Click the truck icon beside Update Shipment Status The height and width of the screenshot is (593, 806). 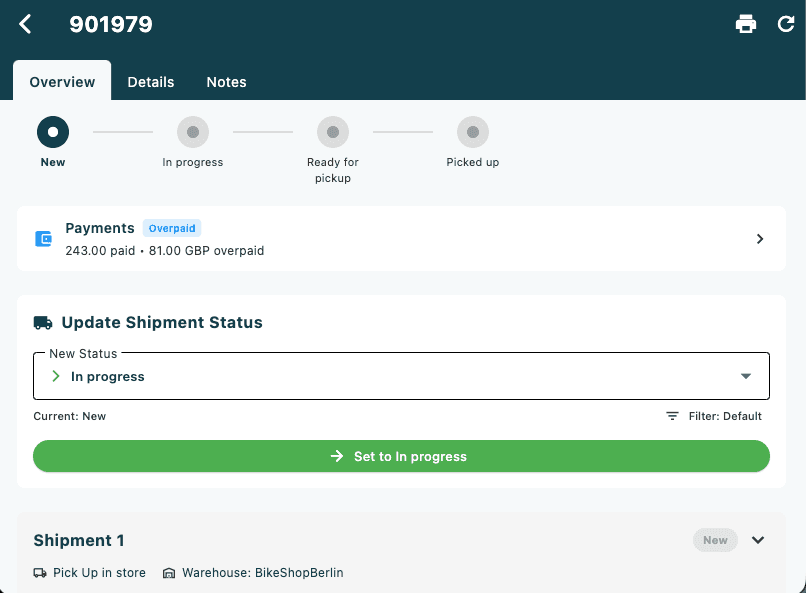[43, 323]
